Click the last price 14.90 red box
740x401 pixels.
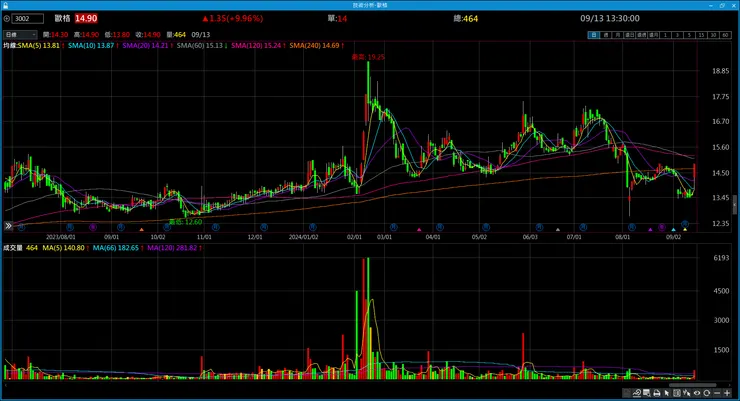coord(86,18)
